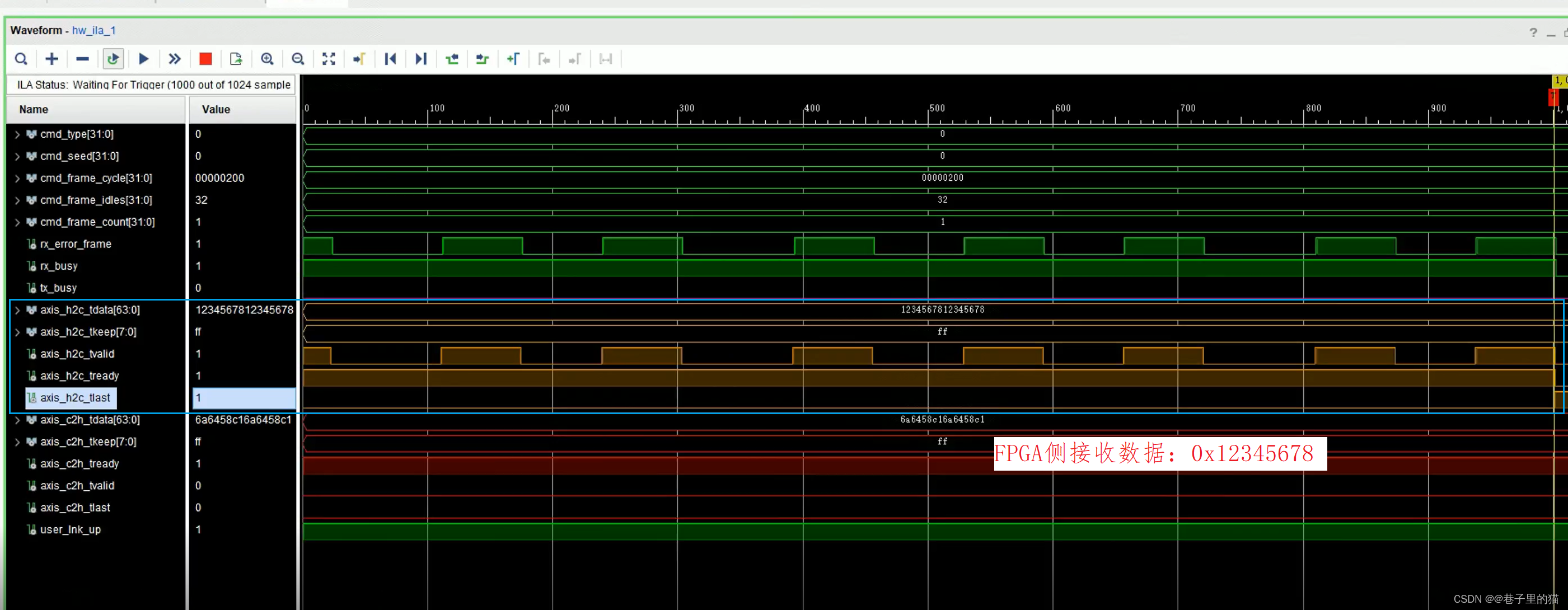Go to the first waveform time
This screenshot has width=1568, height=610.
pyautogui.click(x=390, y=59)
